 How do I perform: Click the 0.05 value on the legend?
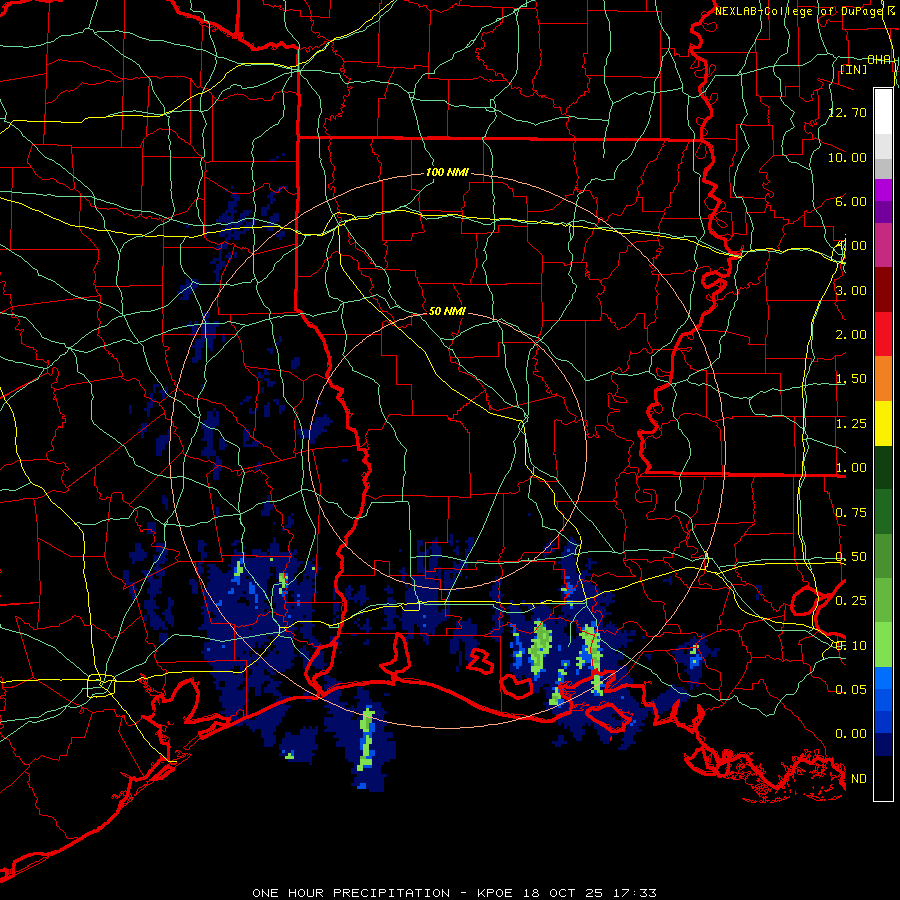[x=851, y=689]
